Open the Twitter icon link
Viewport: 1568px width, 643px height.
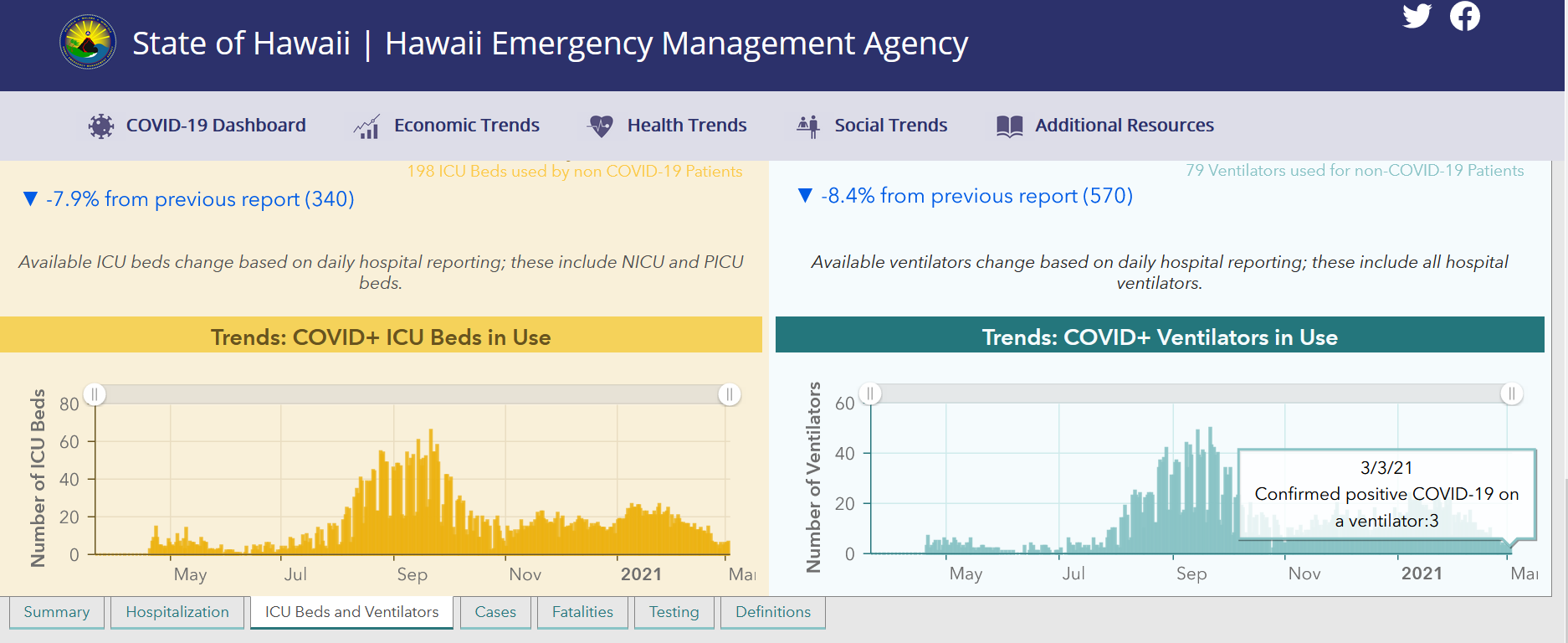point(1417,16)
